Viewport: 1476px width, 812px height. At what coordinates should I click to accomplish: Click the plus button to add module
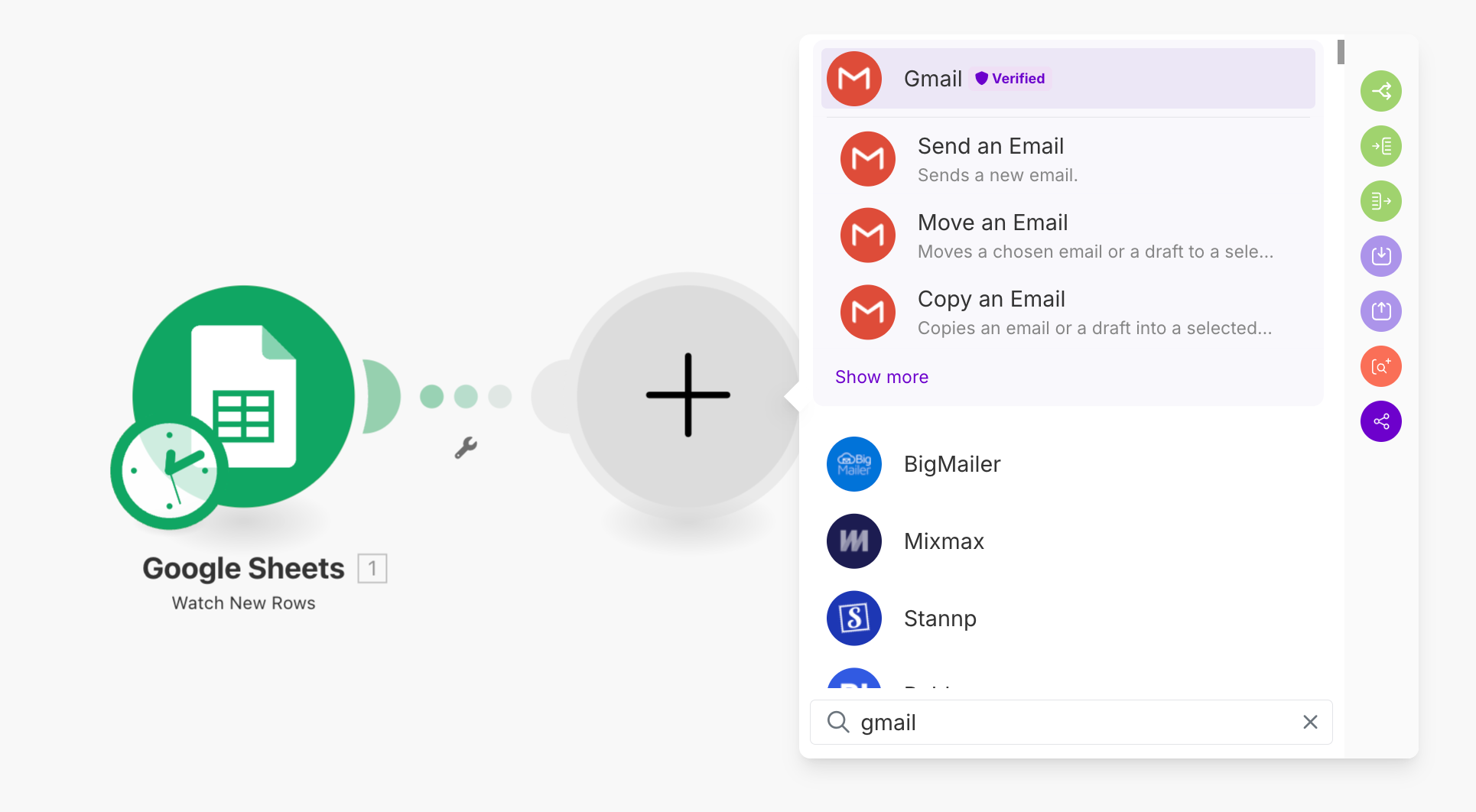point(688,395)
